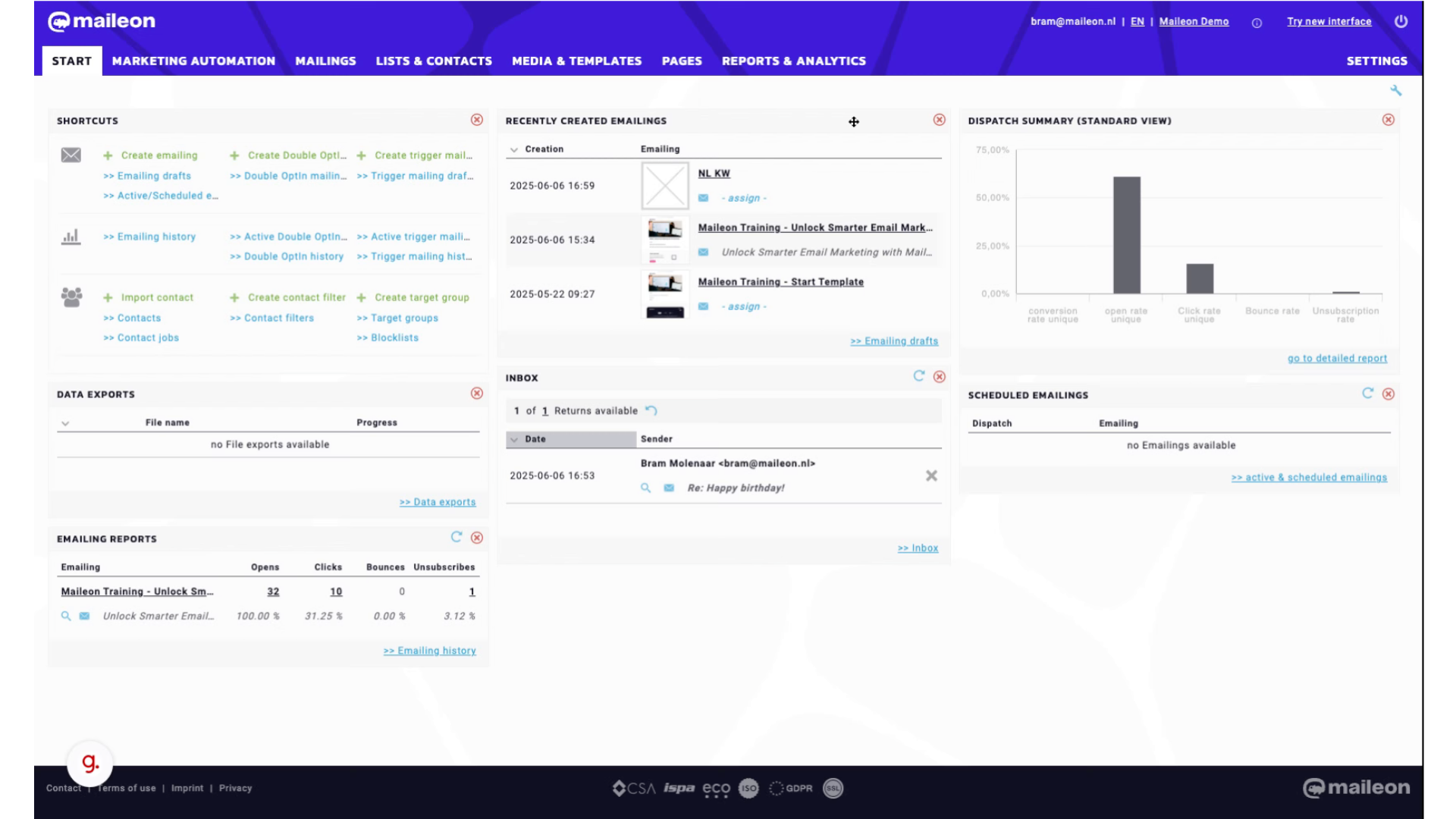Image resolution: width=1456 pixels, height=819 pixels.
Task: Close the Dispatch Summary widget
Action: tap(1389, 120)
